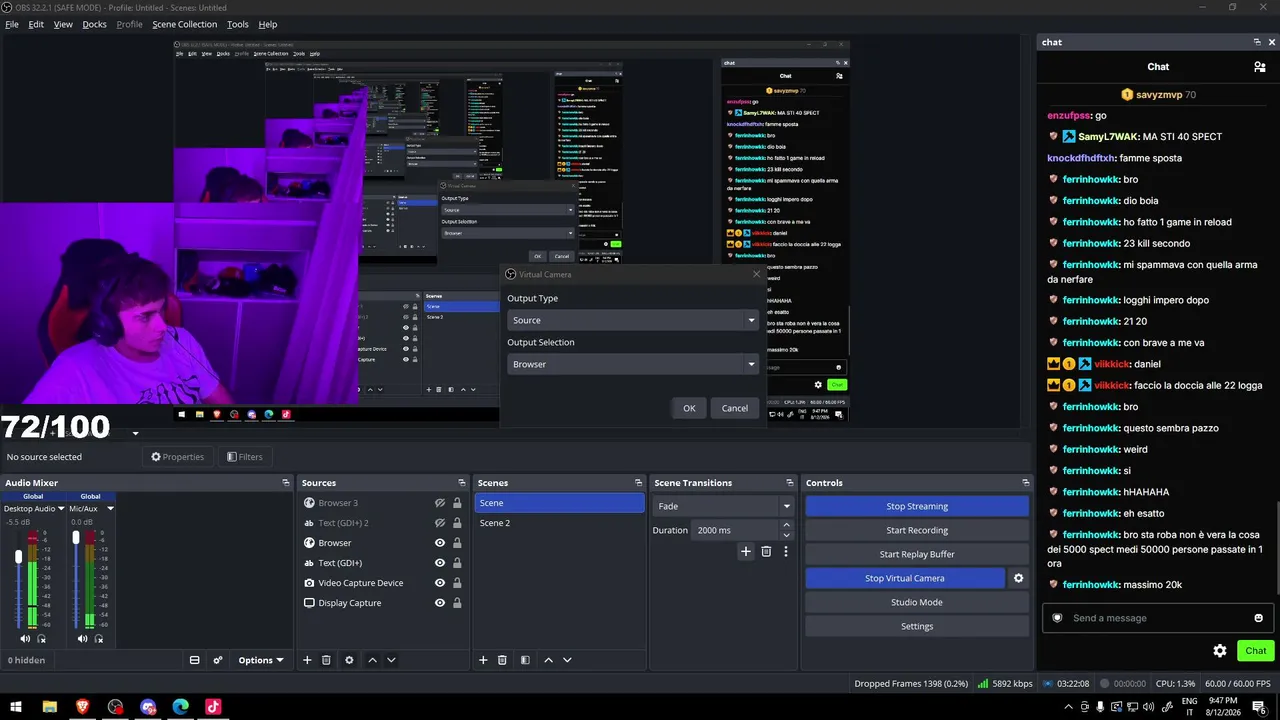Adjust the Mic/Aux volume slider
1280x720 pixels.
pyautogui.click(x=75, y=538)
